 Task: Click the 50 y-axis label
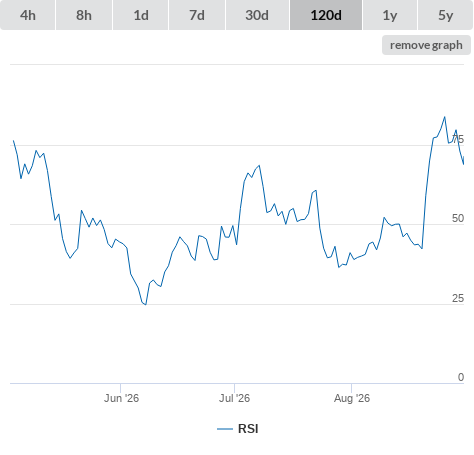tap(458, 218)
